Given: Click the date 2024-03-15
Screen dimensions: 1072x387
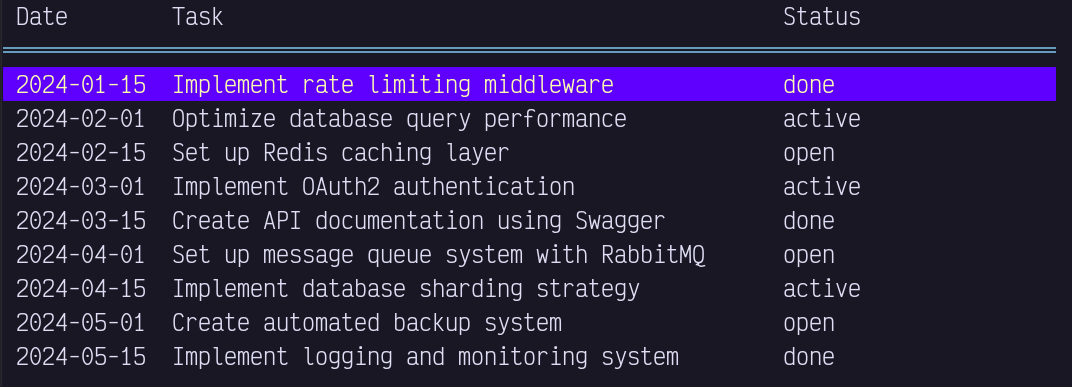Looking at the screenshot, I should (81, 221).
